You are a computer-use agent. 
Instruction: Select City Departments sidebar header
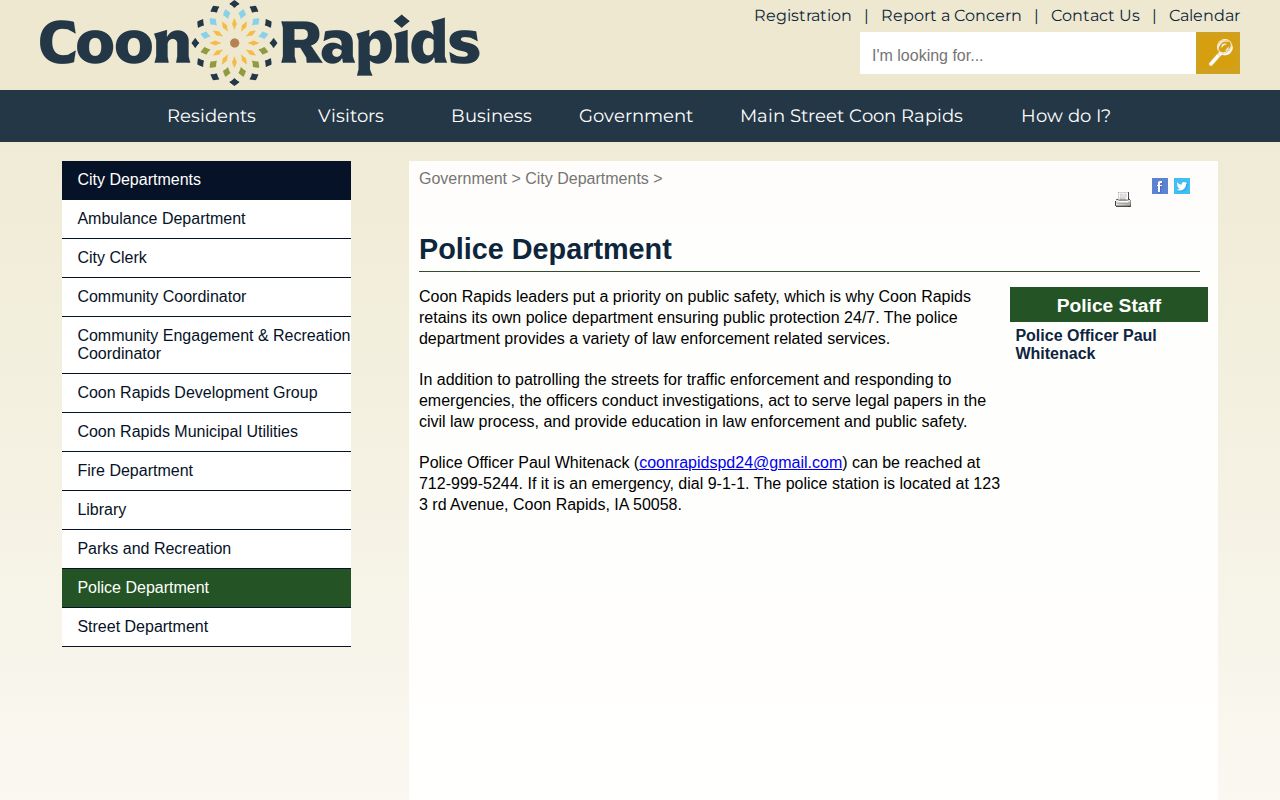[x=206, y=180]
